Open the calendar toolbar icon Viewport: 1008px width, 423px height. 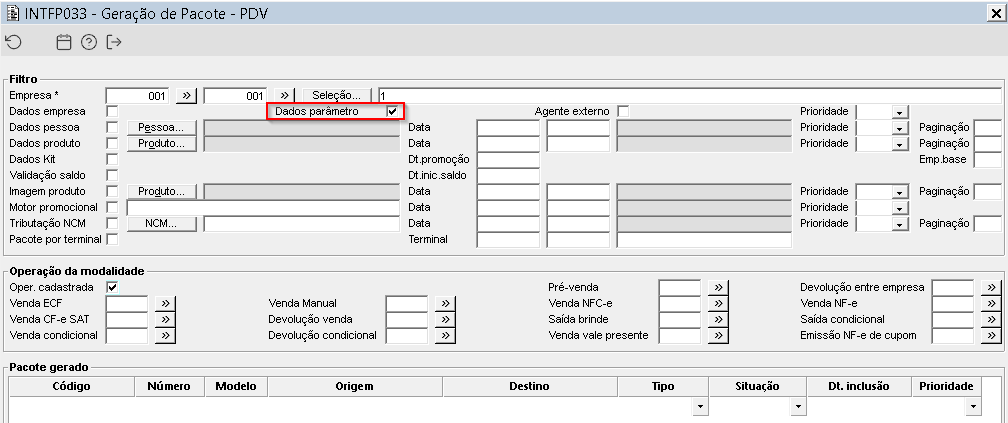pos(64,42)
